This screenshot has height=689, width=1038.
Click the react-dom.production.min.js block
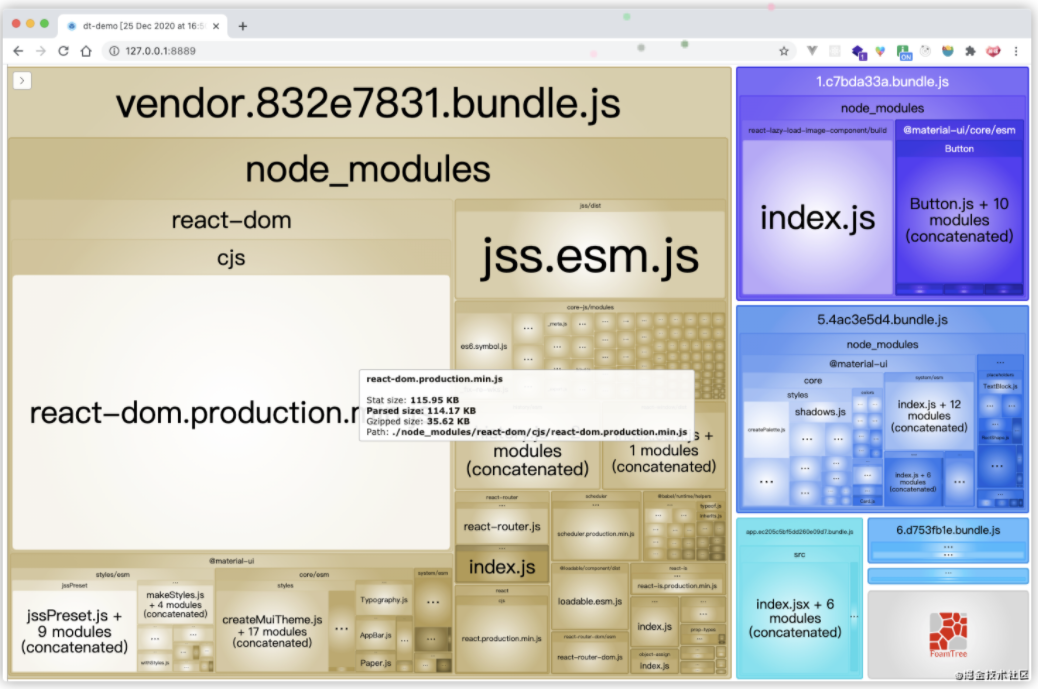point(231,412)
